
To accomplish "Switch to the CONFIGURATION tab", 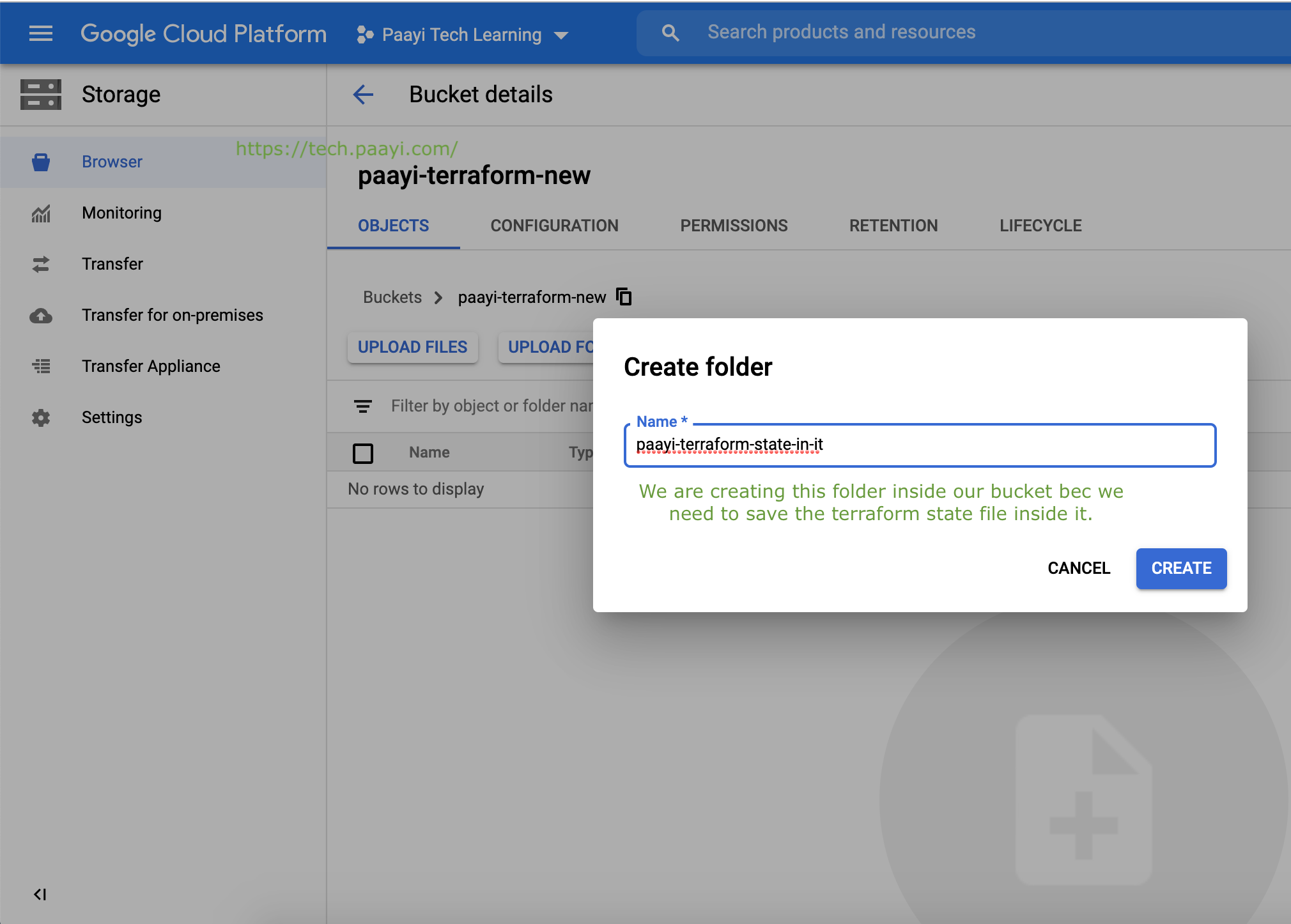I will click(555, 226).
